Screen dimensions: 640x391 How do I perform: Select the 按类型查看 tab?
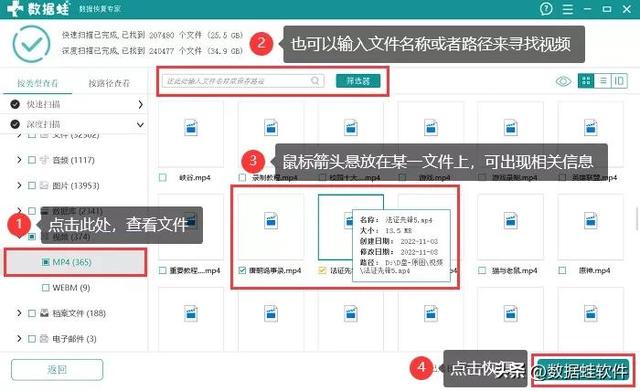click(38, 83)
